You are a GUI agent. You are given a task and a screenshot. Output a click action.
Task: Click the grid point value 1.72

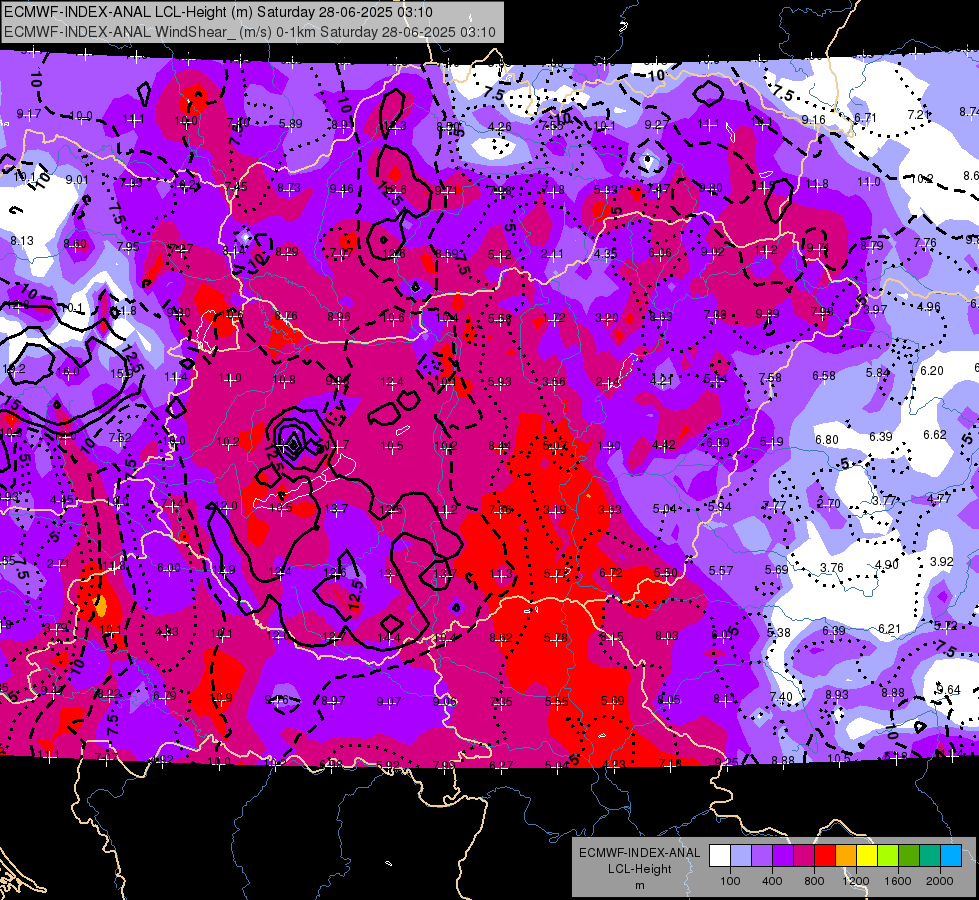(x=554, y=318)
